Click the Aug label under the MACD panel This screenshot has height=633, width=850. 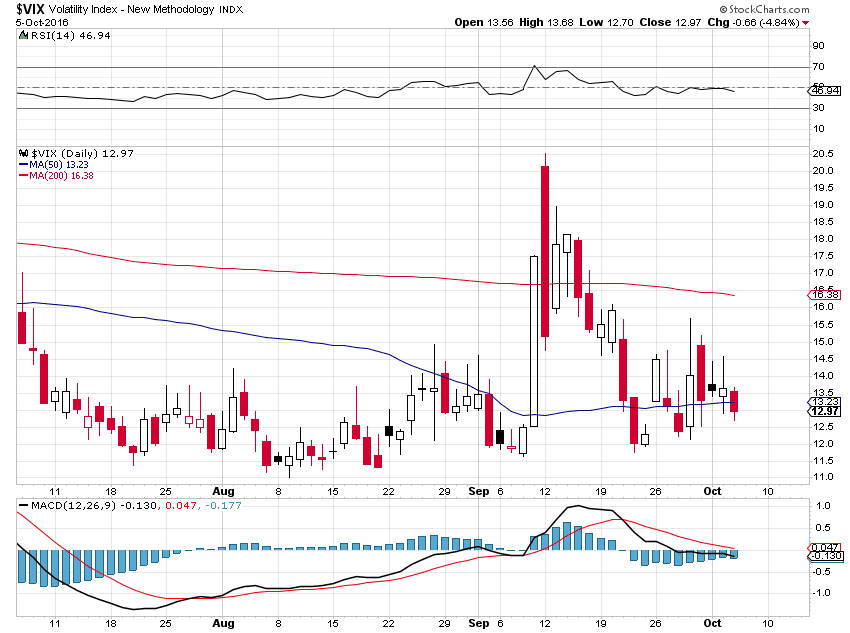(x=223, y=623)
